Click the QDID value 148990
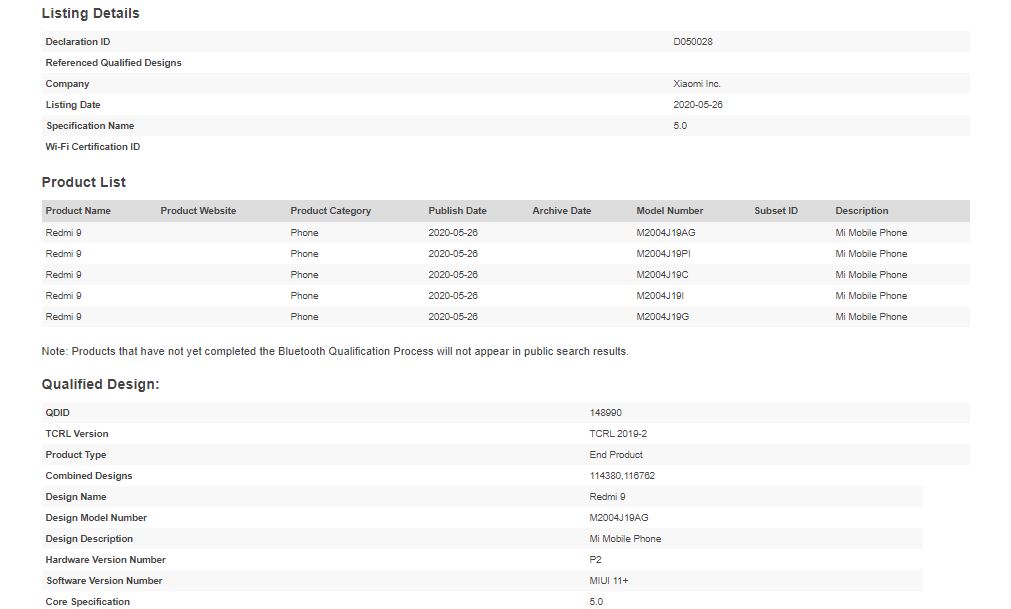Image resolution: width=1011 pixels, height=609 pixels. click(605, 413)
